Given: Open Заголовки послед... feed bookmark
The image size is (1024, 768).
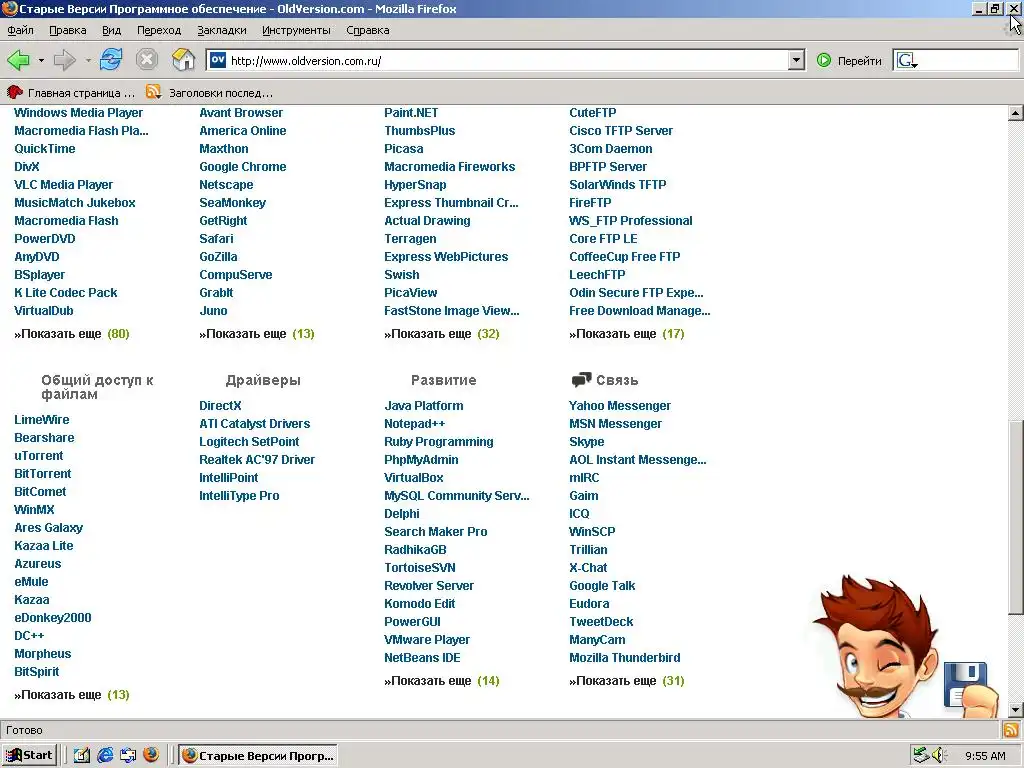Looking at the screenshot, I should pos(210,93).
